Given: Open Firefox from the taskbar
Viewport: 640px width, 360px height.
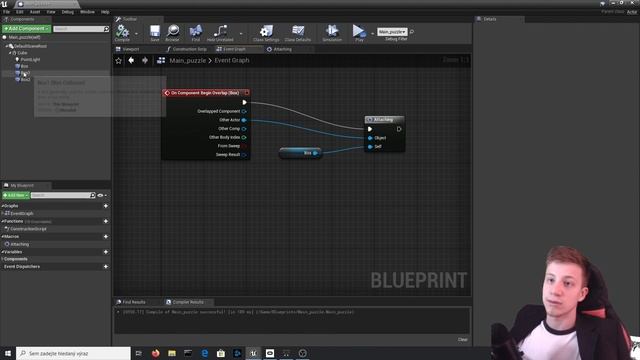Looking at the screenshot, I should (156, 353).
